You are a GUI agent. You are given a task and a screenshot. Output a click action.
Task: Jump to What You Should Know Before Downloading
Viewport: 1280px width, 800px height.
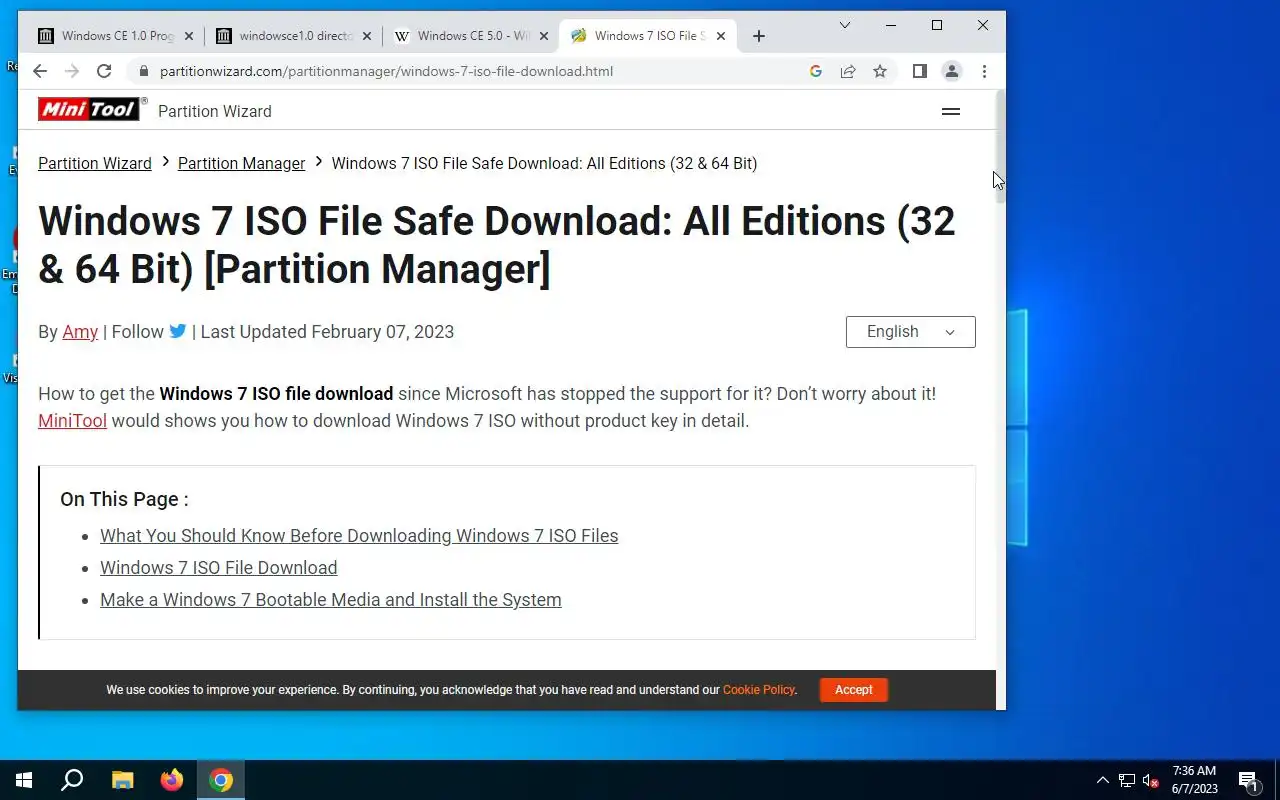tap(359, 536)
